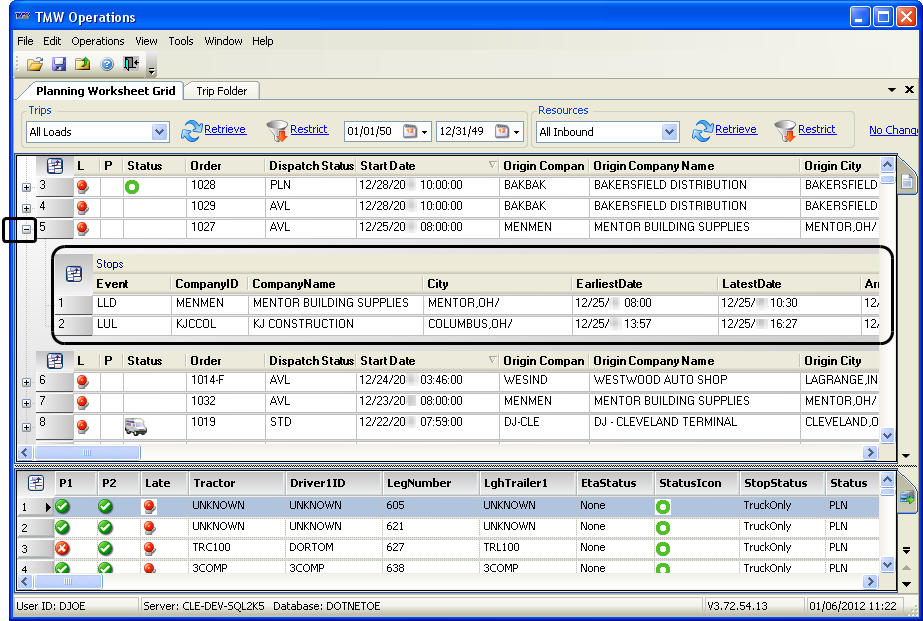Click the Resources Restrict funnel icon

(x=783, y=131)
